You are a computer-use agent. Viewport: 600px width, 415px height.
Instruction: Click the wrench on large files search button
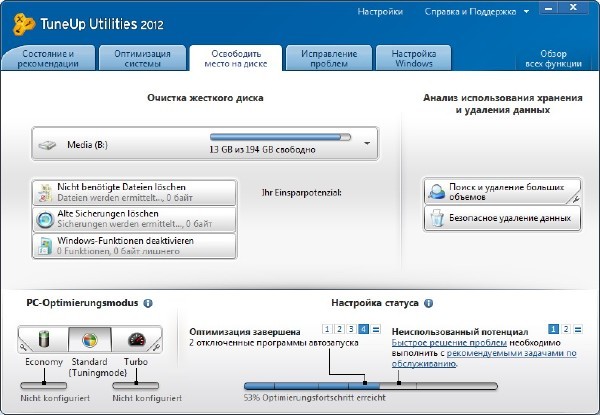(x=576, y=199)
